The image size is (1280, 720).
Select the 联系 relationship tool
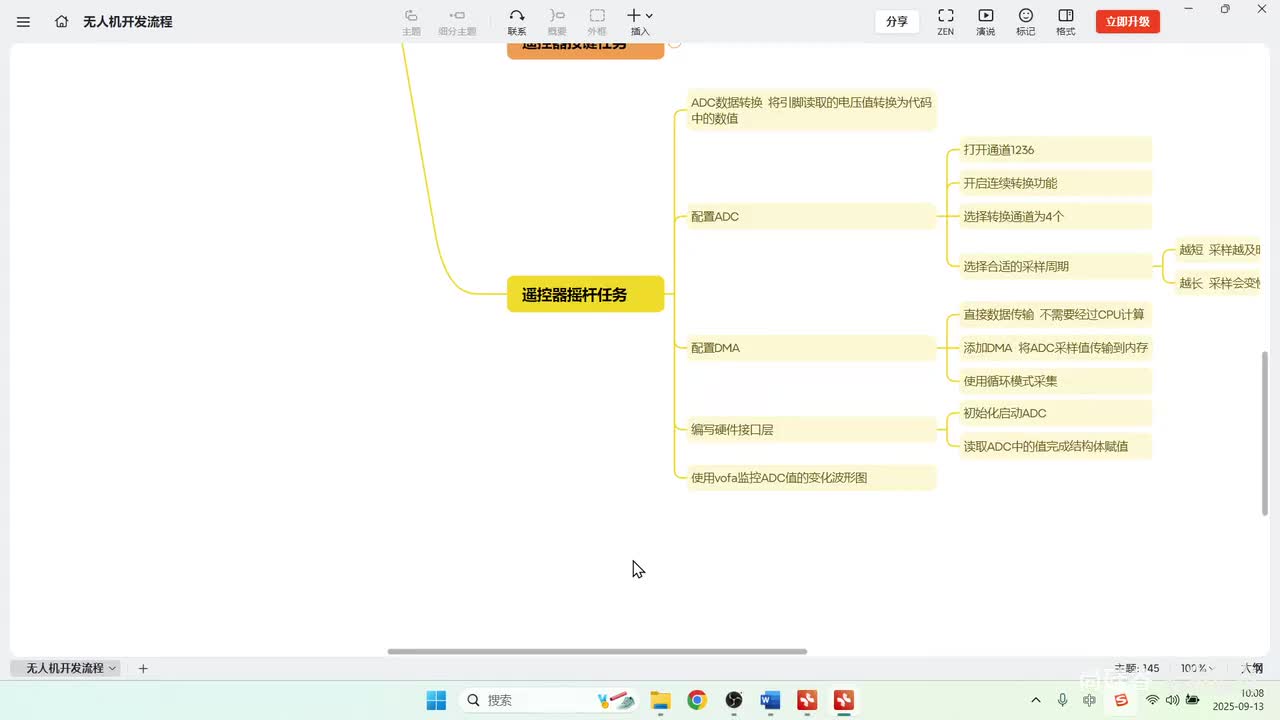517,22
